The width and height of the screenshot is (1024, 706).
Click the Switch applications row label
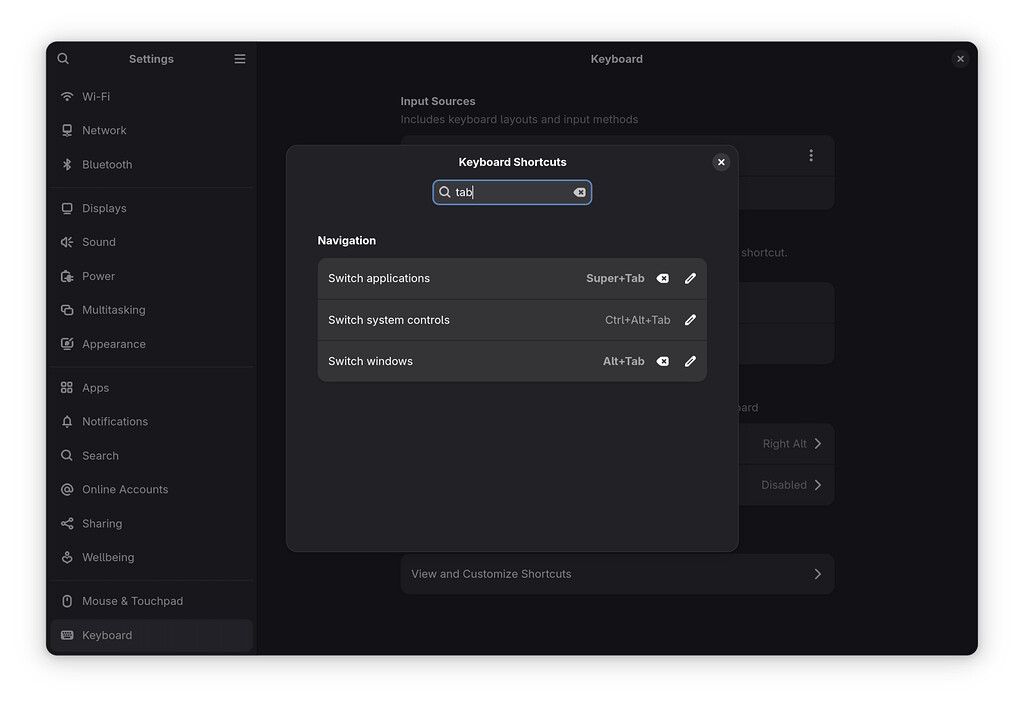[x=379, y=279]
